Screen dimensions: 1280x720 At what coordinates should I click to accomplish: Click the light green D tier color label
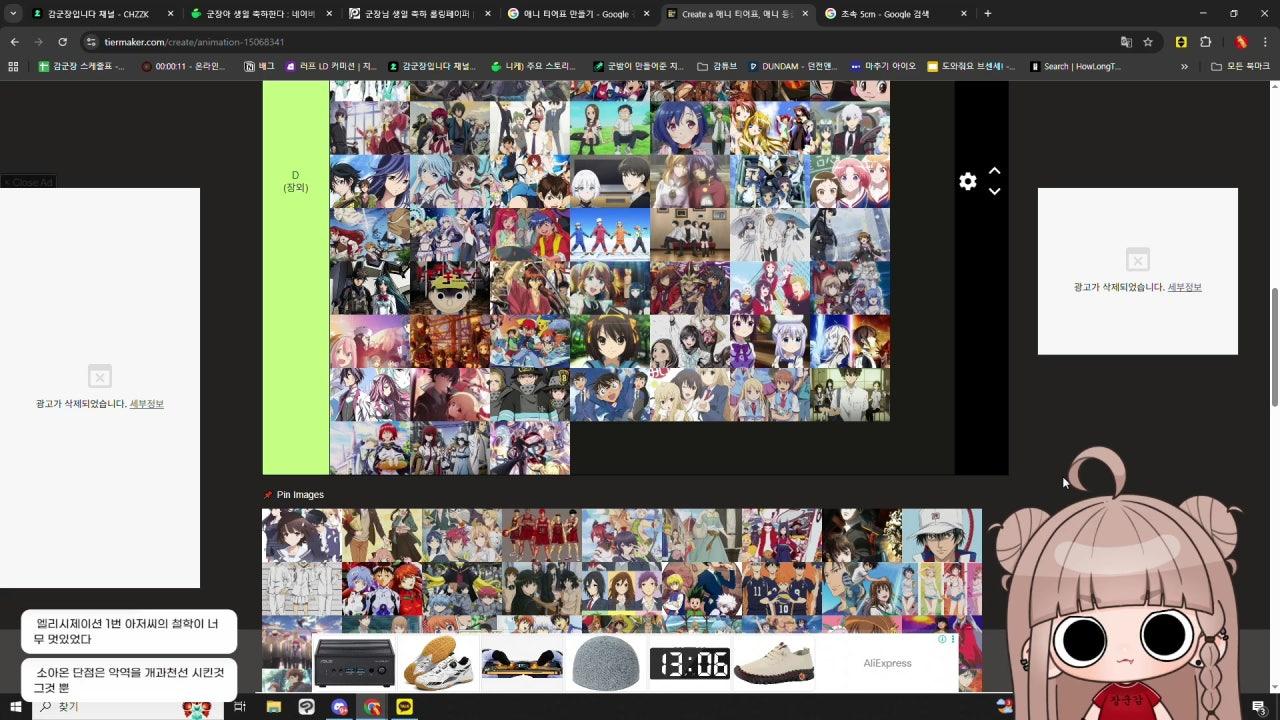[x=295, y=278]
